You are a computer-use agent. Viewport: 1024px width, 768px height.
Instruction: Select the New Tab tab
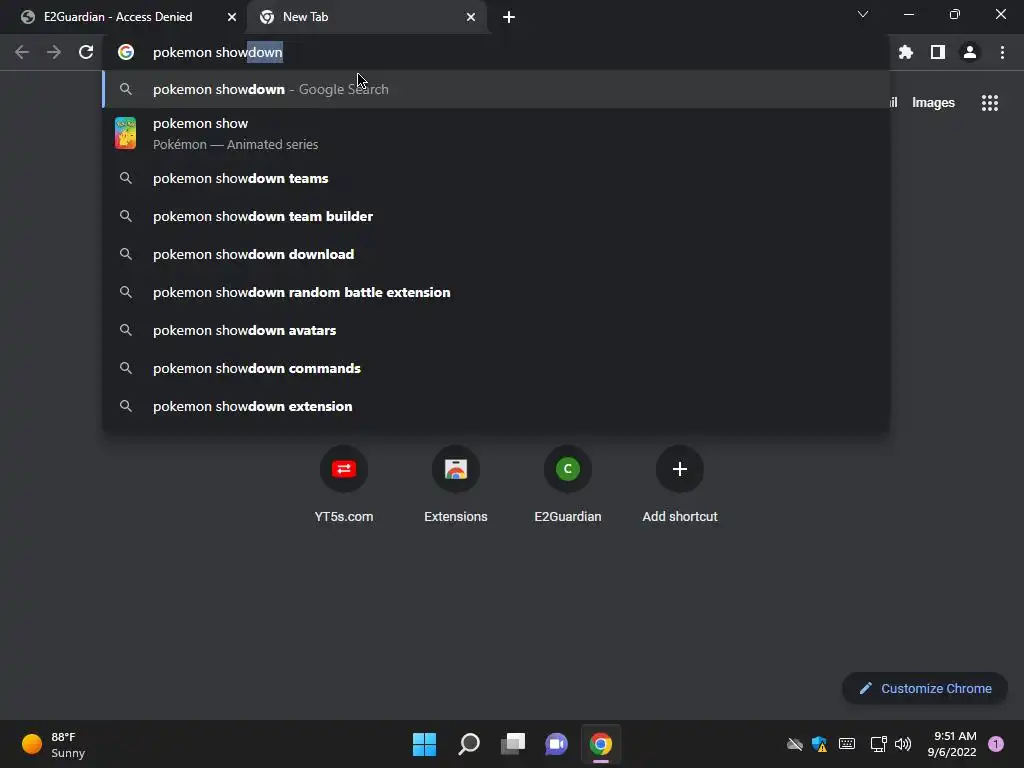pos(366,17)
